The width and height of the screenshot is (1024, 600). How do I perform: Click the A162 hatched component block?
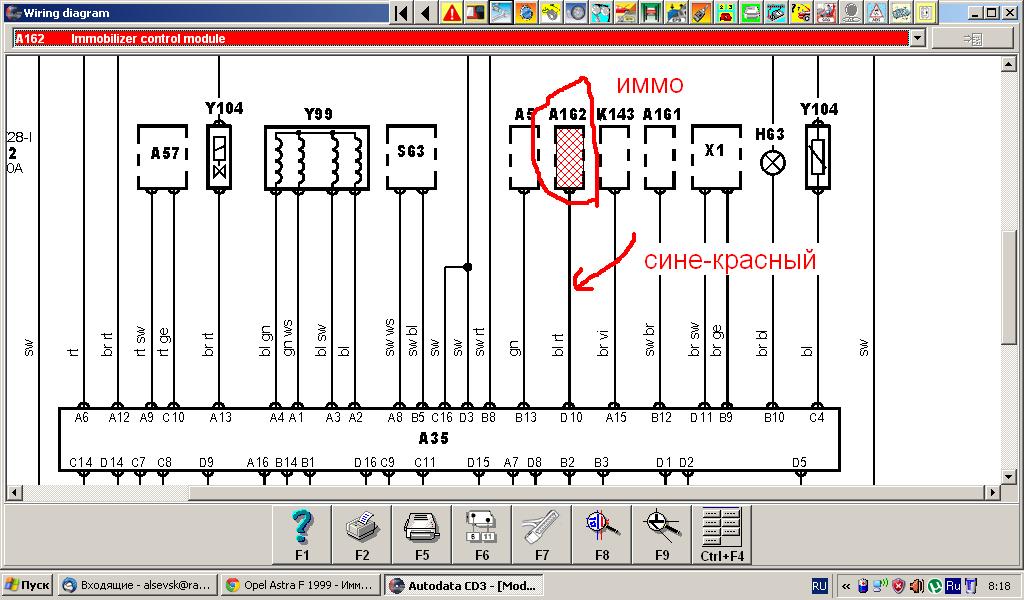pyautogui.click(x=569, y=157)
